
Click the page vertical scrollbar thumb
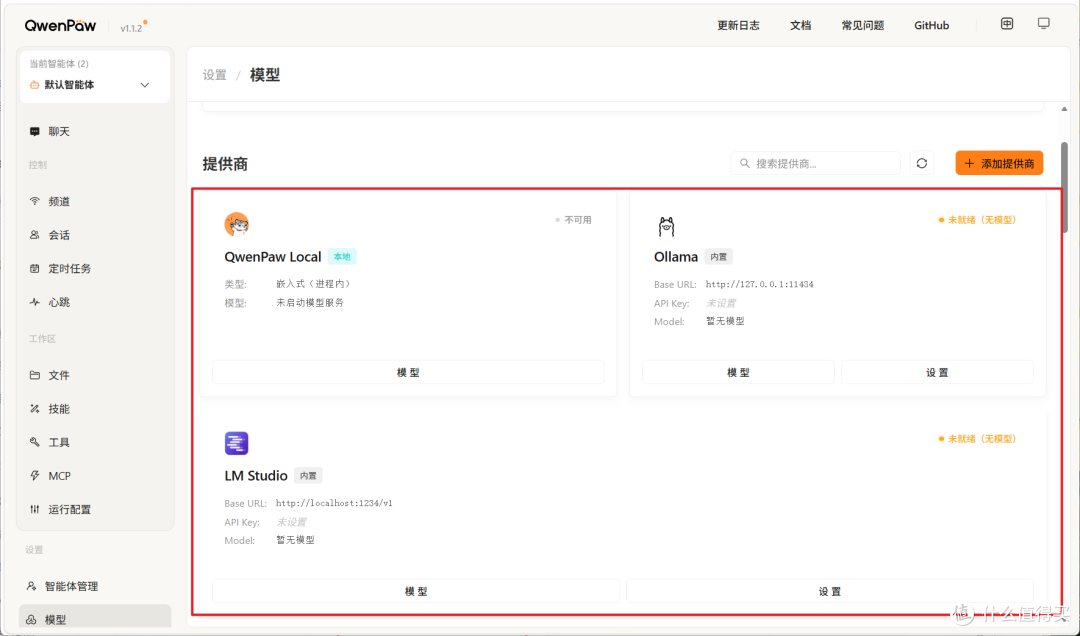coord(1064,187)
